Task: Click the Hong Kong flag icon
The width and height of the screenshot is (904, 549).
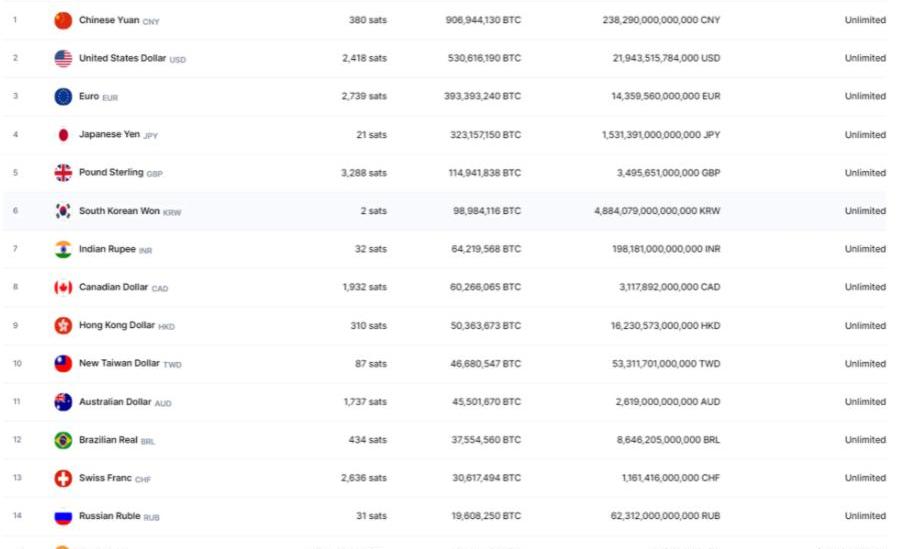Action: [x=63, y=326]
